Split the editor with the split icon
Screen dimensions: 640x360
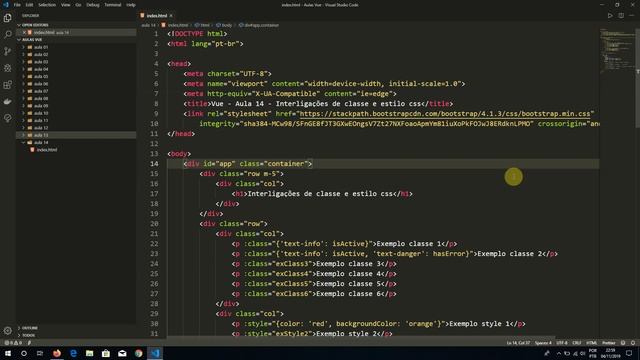click(621, 16)
